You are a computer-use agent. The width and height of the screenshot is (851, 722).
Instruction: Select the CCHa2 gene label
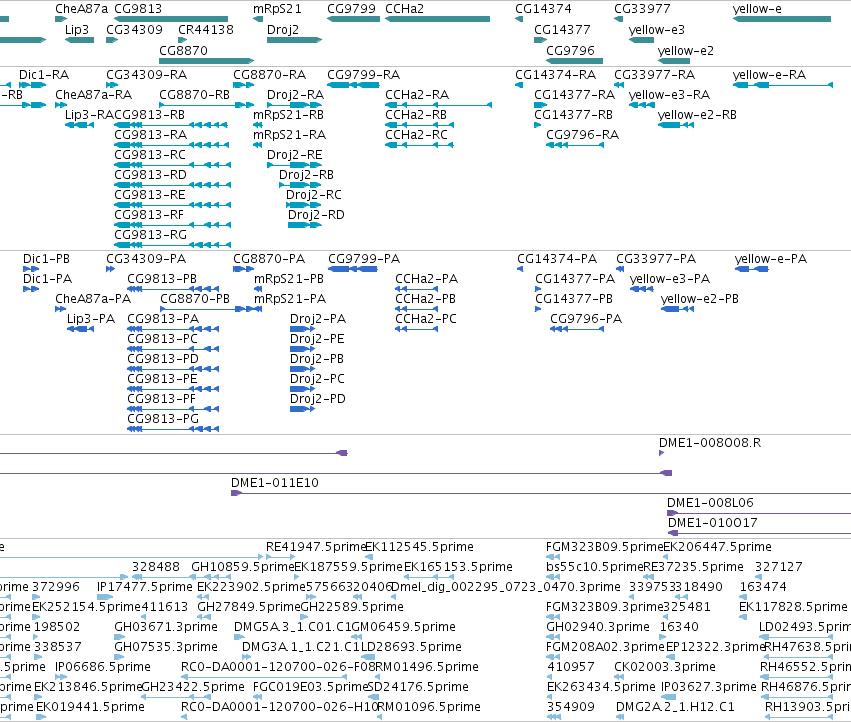[x=404, y=9]
